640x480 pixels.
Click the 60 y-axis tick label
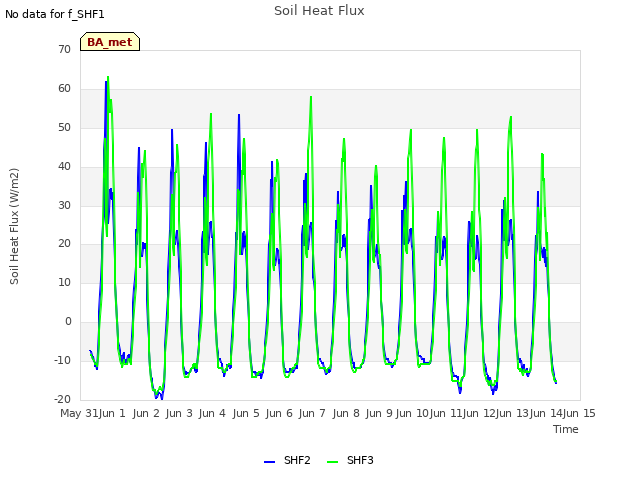(64, 88)
